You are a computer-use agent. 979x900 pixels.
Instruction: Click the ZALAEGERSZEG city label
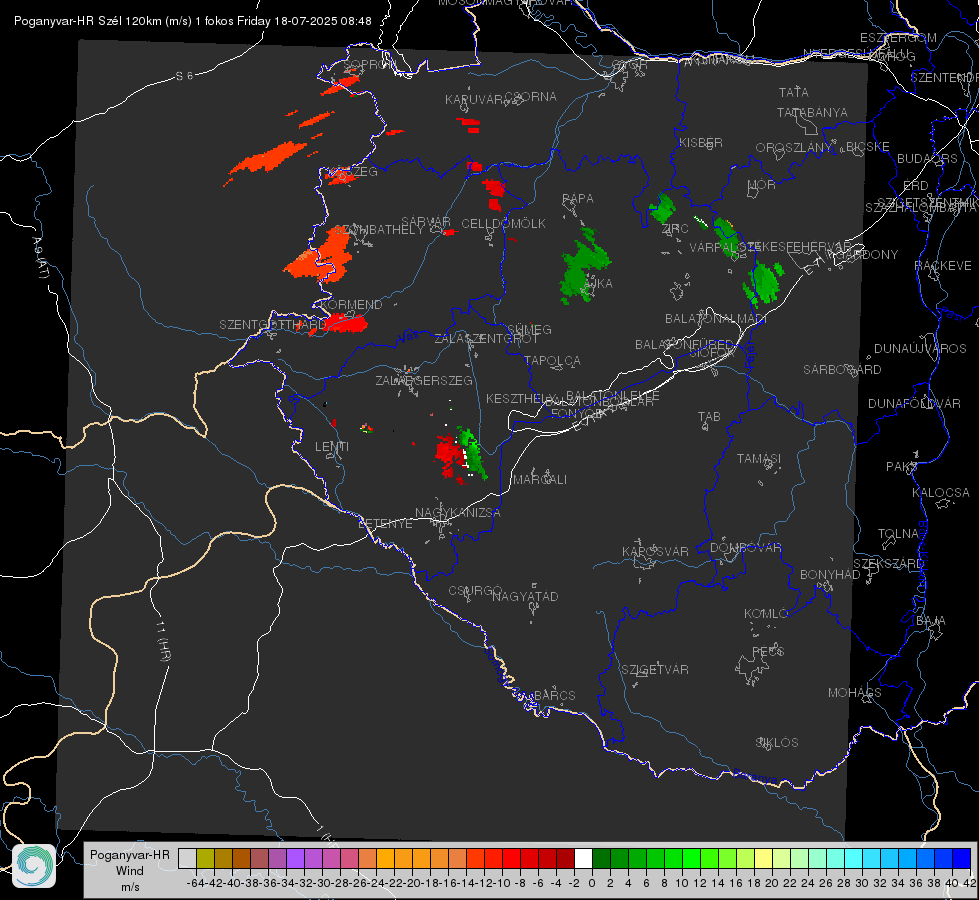click(x=424, y=380)
